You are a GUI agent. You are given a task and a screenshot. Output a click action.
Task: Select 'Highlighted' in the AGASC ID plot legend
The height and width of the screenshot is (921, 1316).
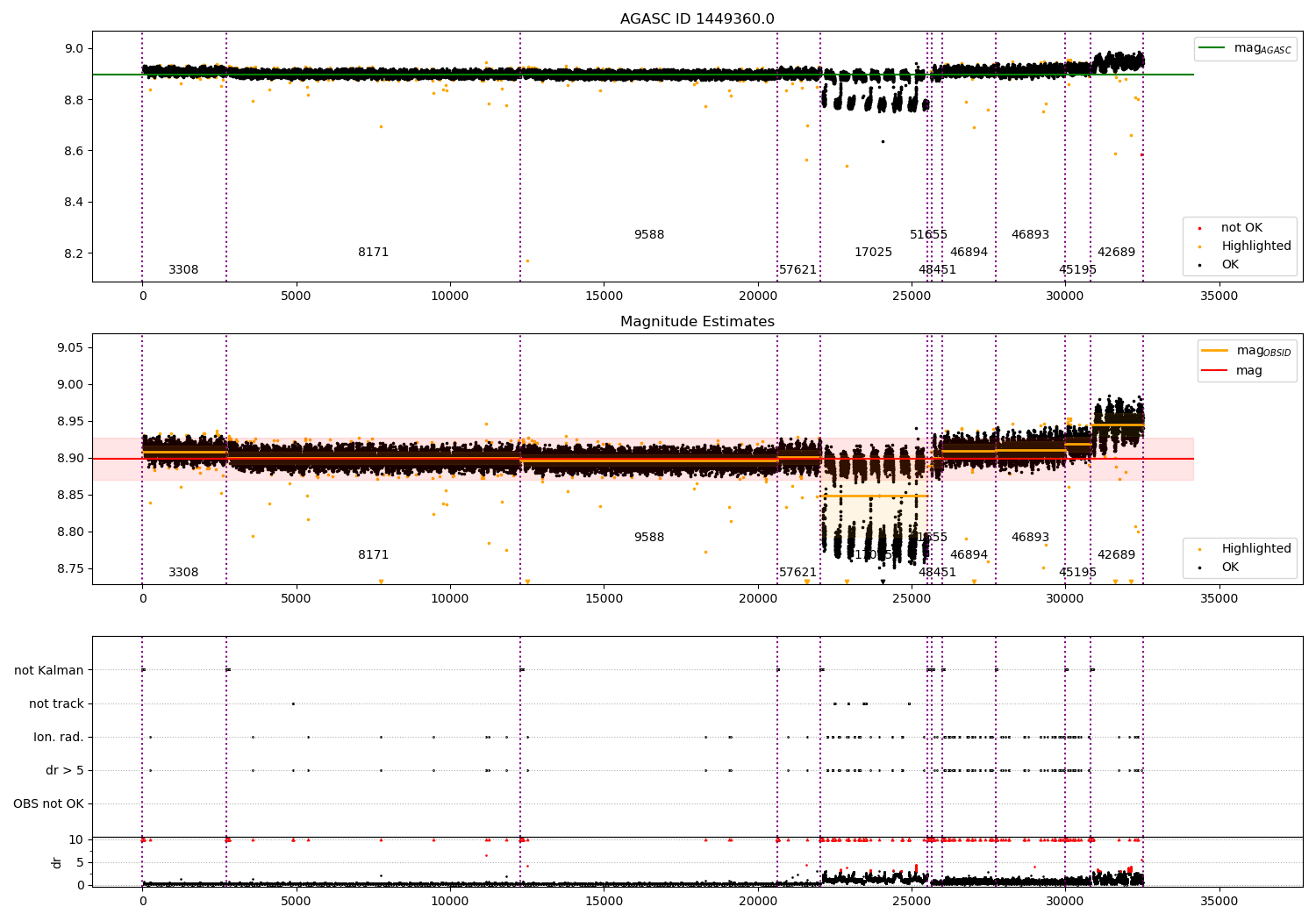pos(1256,246)
